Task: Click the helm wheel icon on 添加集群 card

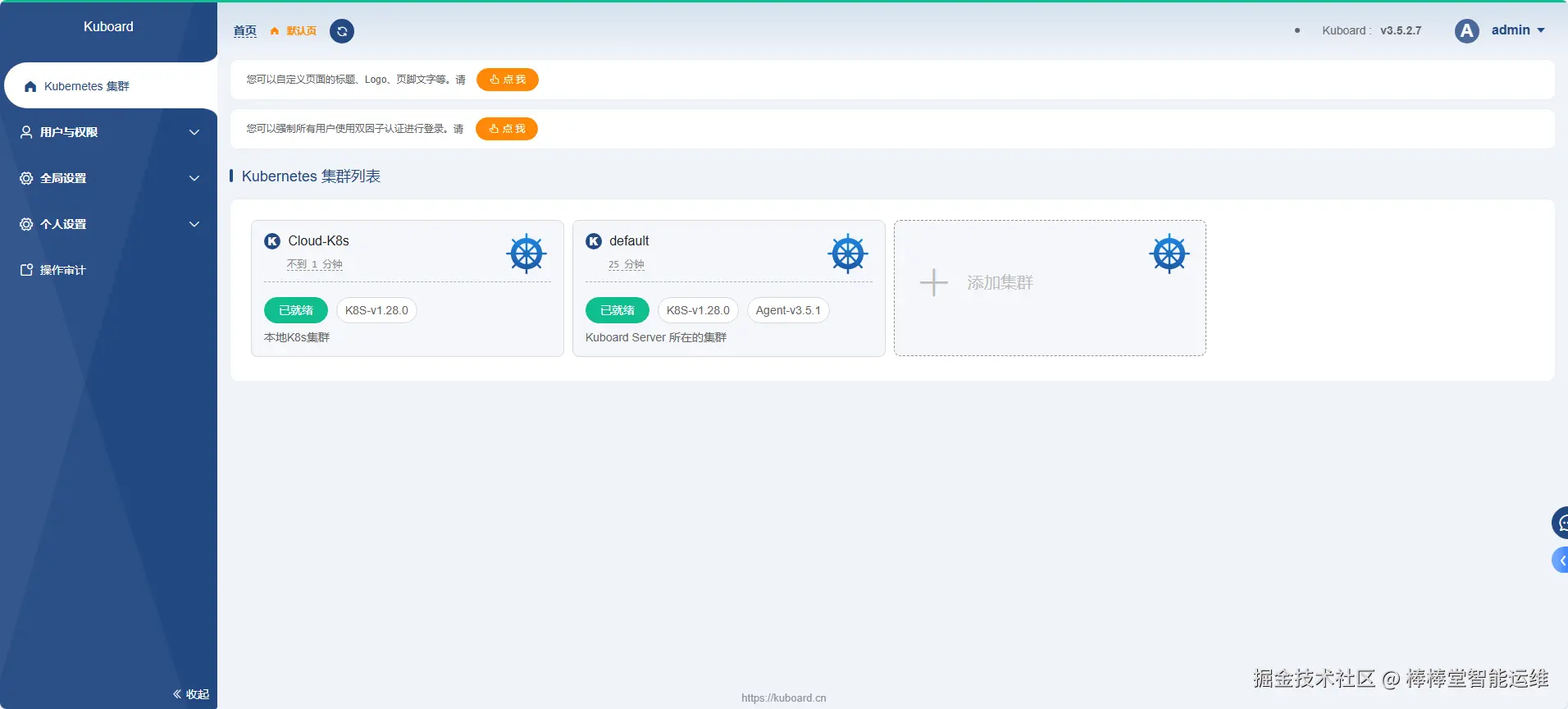Action: click(1169, 254)
